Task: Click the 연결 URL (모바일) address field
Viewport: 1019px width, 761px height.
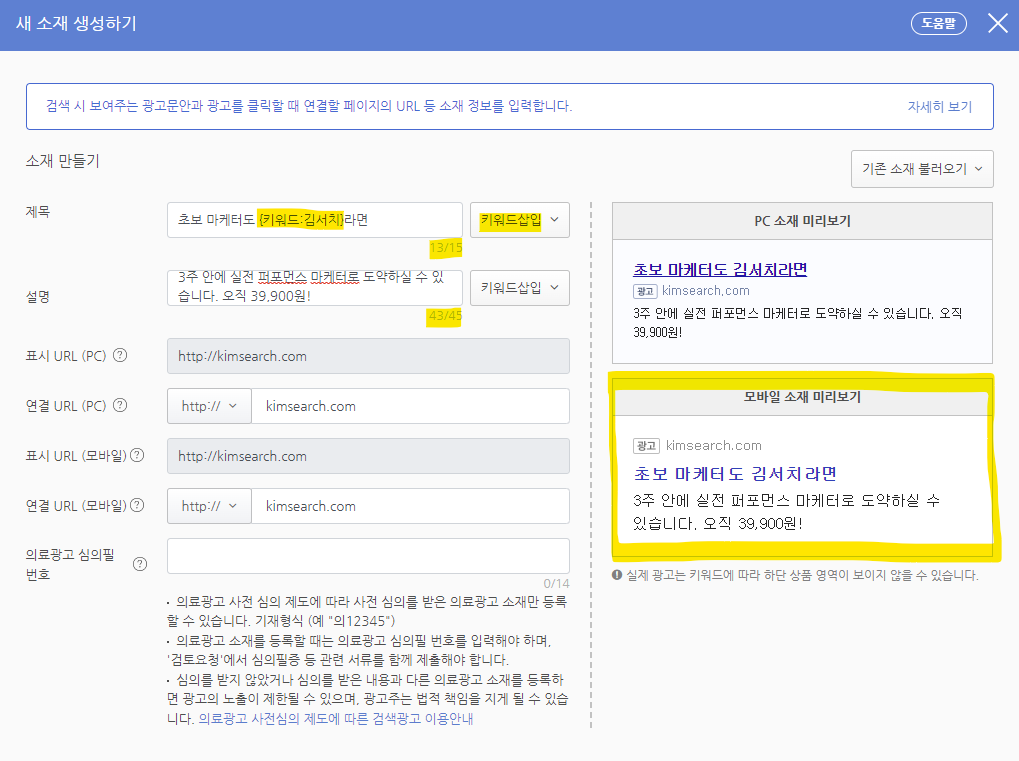Action: pyautogui.click(x=410, y=506)
